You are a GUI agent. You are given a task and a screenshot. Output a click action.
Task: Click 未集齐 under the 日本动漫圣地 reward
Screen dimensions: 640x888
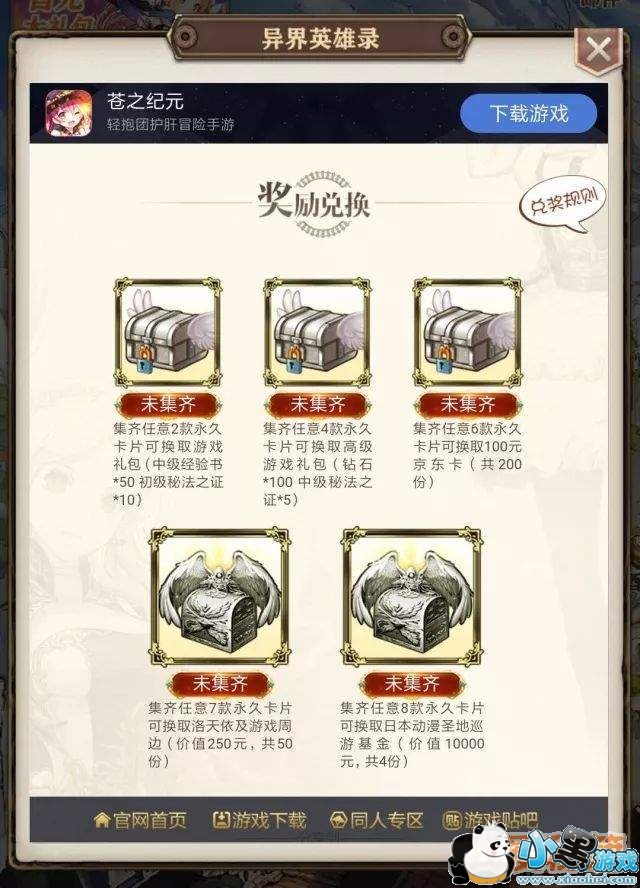tap(412, 684)
